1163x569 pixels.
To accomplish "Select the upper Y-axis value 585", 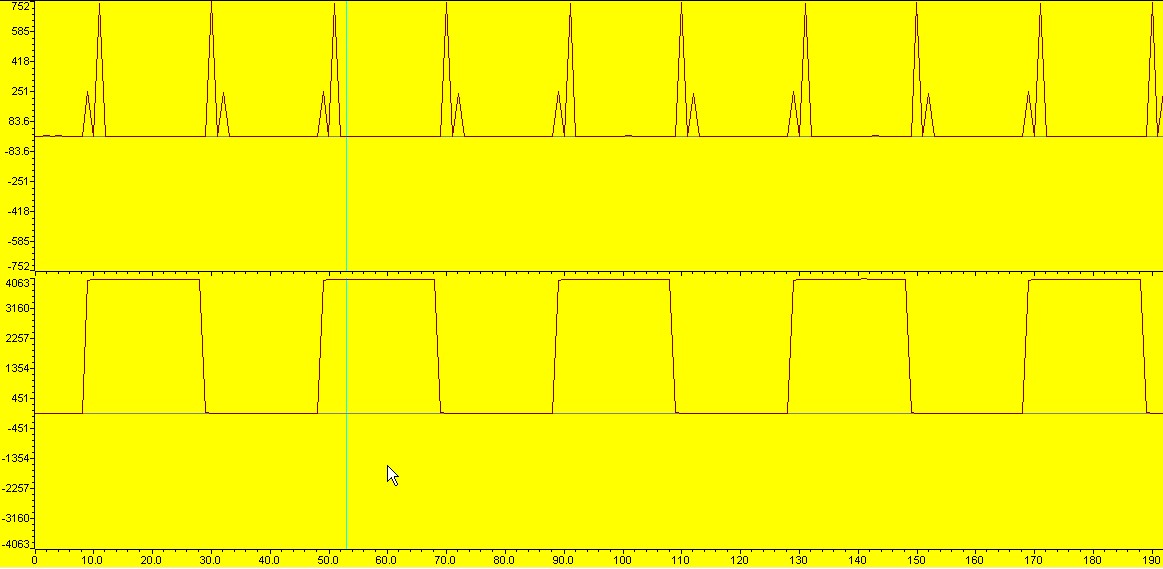I will (x=21, y=31).
